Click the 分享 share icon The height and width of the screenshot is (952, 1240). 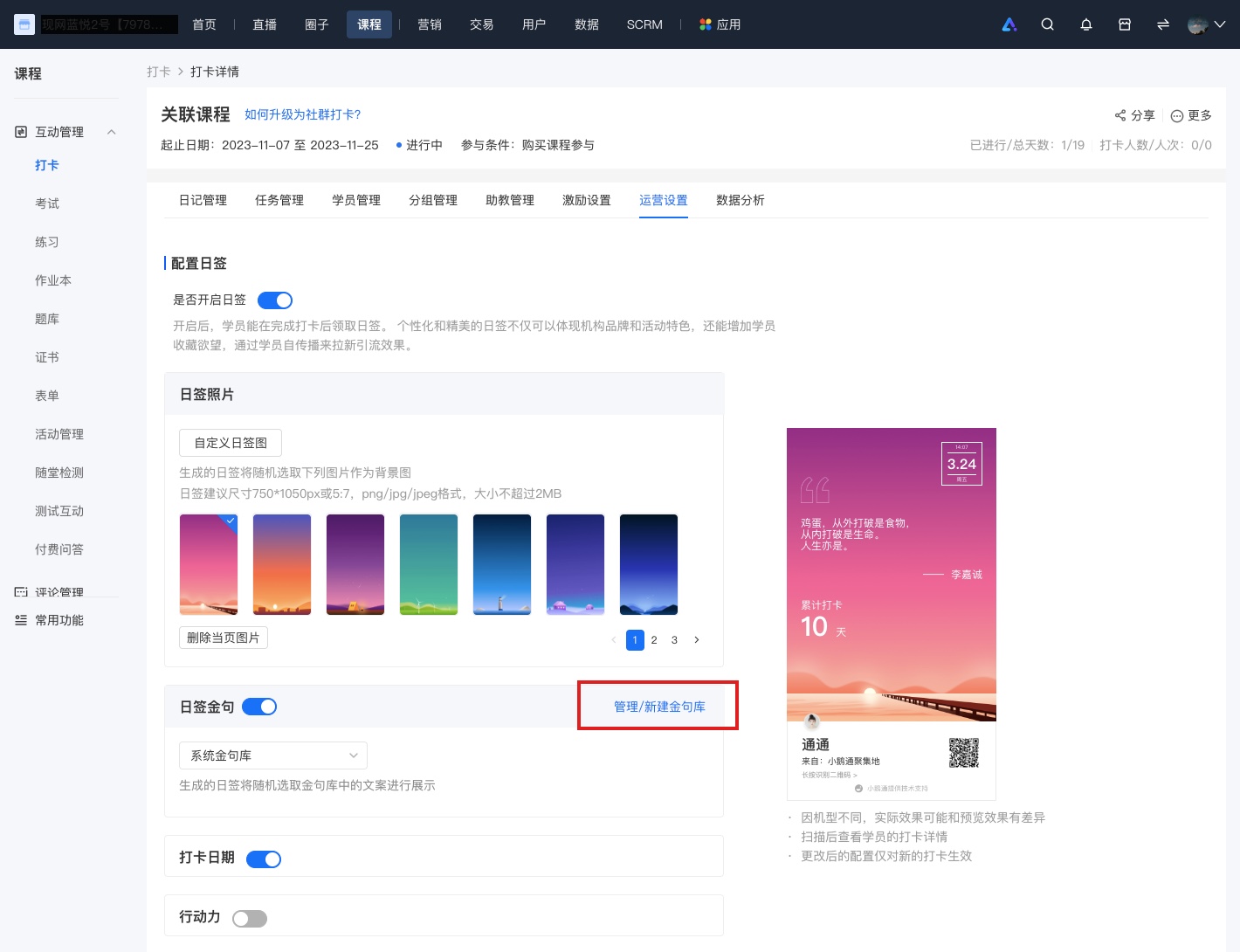point(1120,115)
